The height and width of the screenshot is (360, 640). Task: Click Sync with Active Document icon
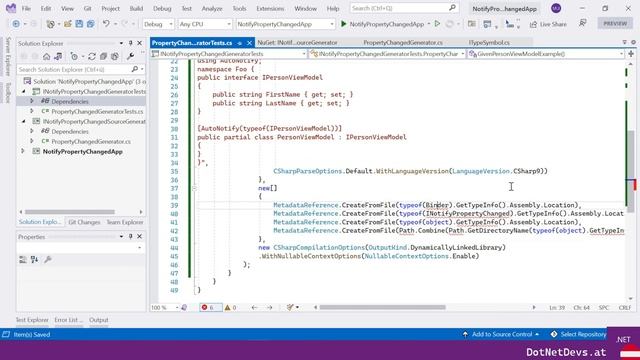92,56
